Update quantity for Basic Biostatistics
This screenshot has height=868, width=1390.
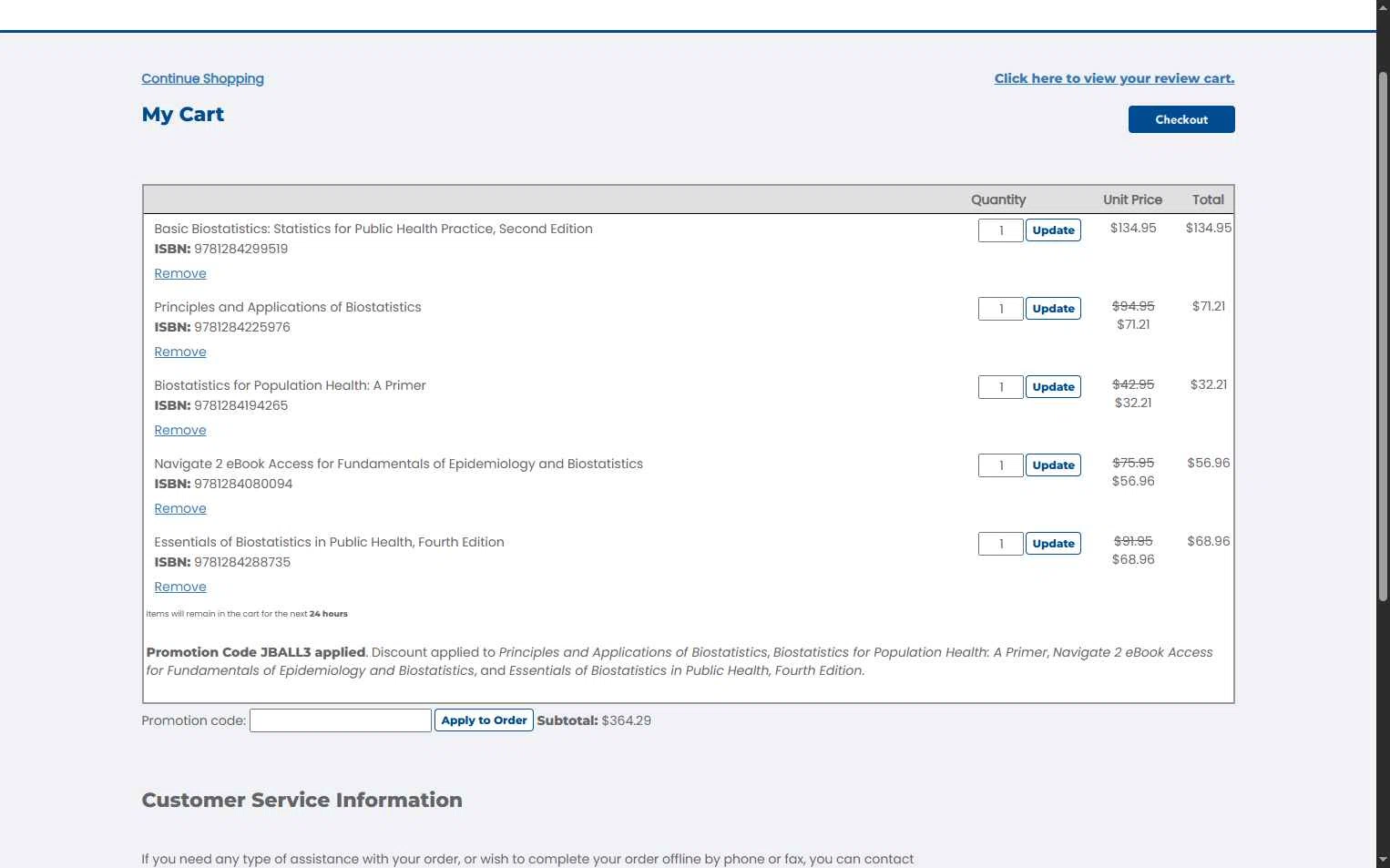(x=1053, y=230)
